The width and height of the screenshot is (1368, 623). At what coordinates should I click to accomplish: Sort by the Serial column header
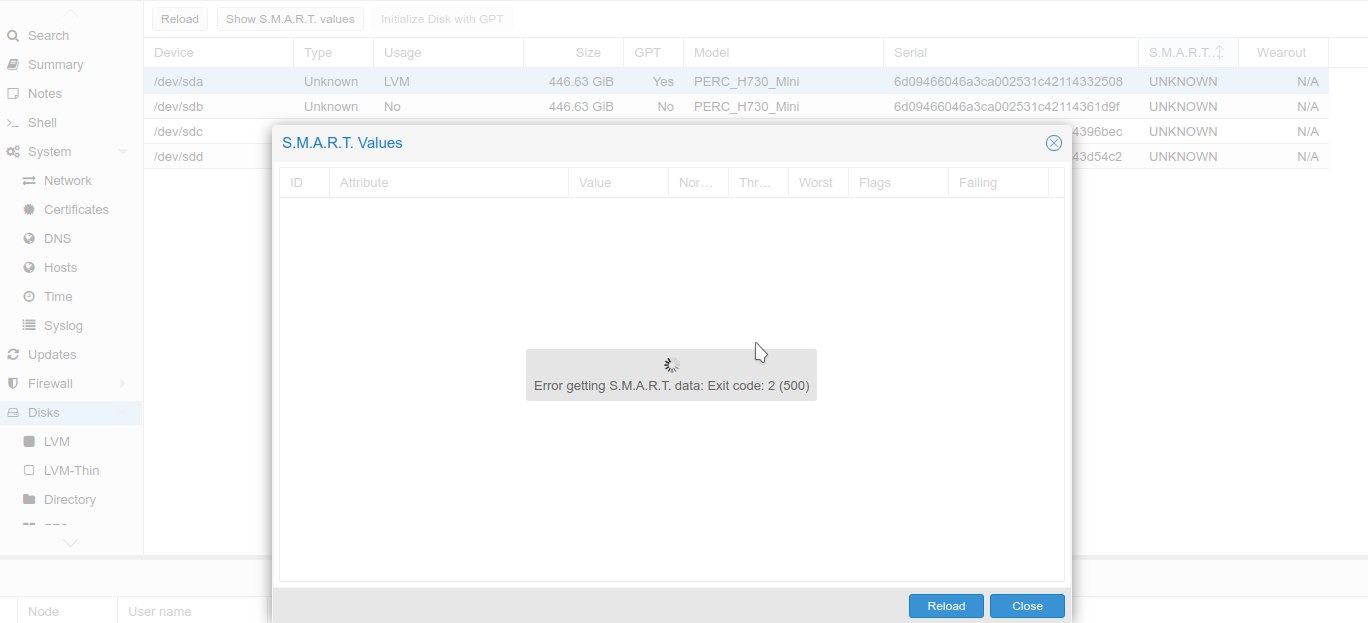point(1011,53)
